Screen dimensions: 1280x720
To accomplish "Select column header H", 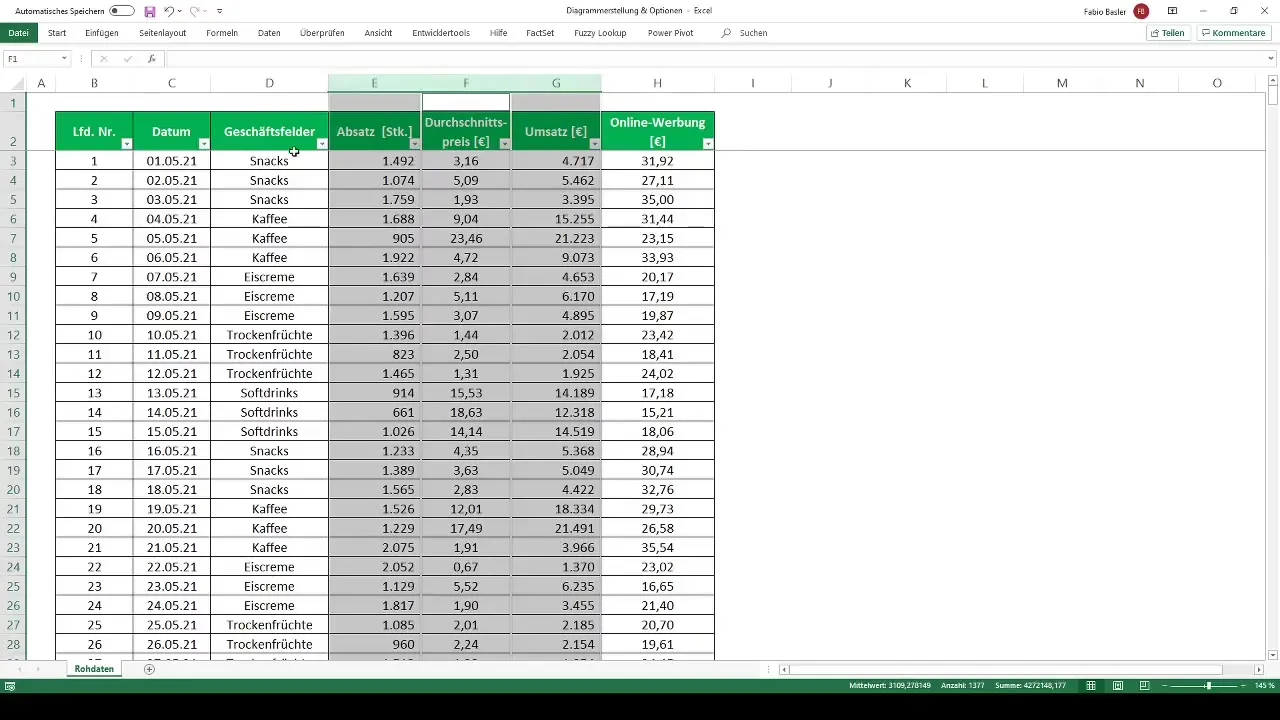I will (x=657, y=83).
